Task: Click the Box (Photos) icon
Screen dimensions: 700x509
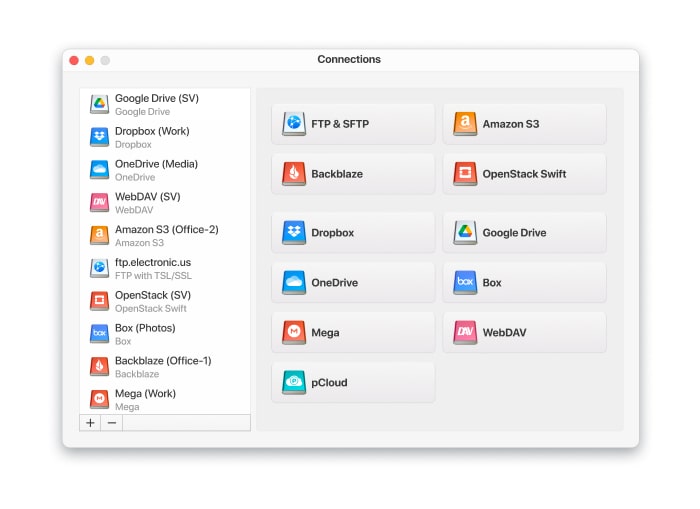Action: (99, 334)
